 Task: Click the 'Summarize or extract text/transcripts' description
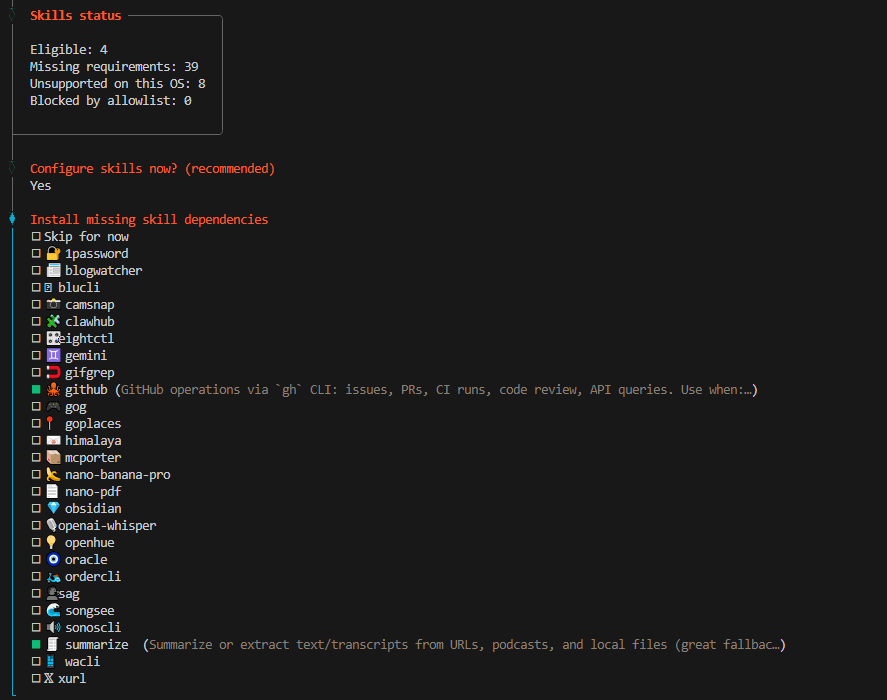pos(464,645)
